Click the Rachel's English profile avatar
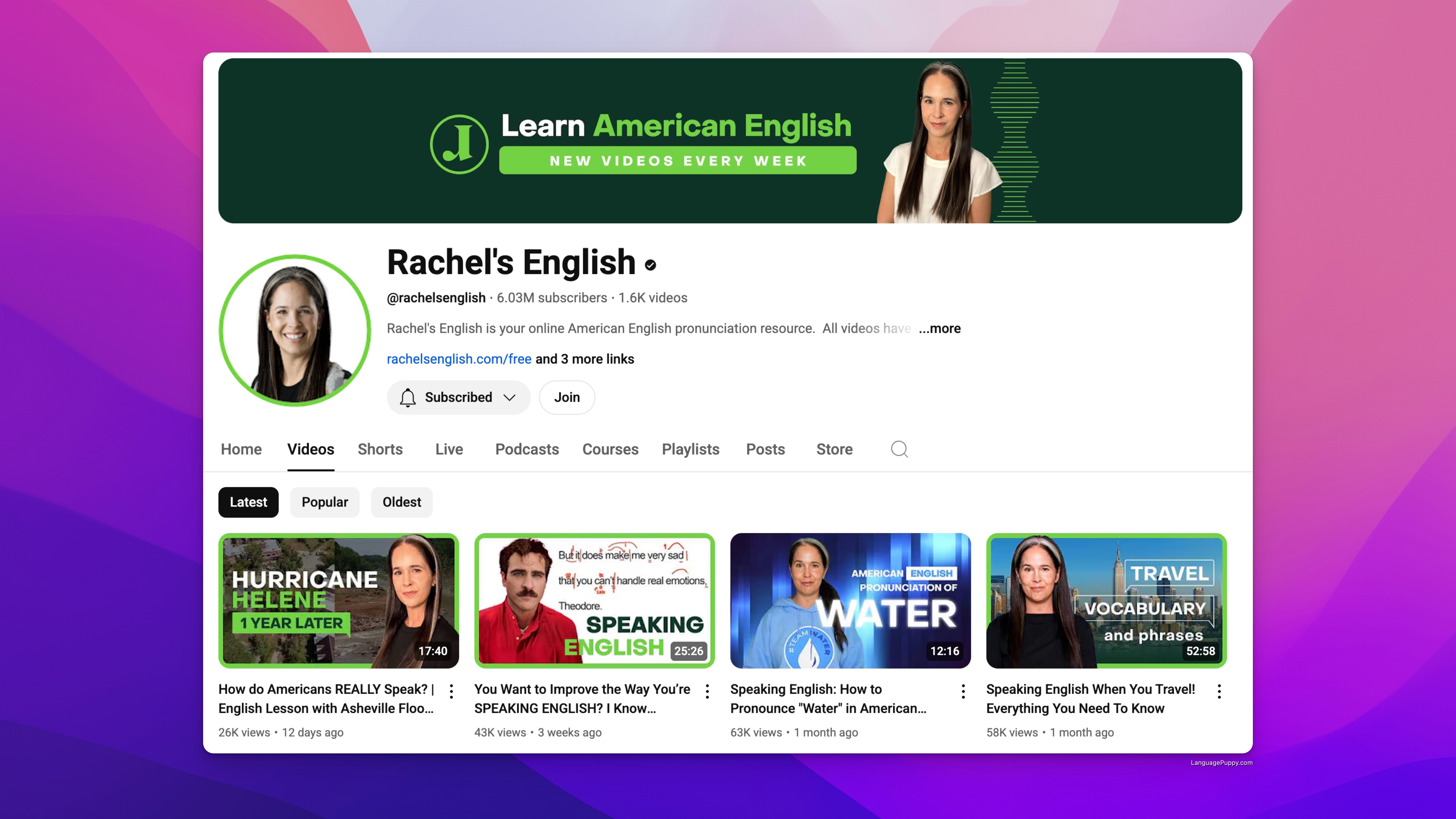Screen dimensions: 1456x819 294,331
